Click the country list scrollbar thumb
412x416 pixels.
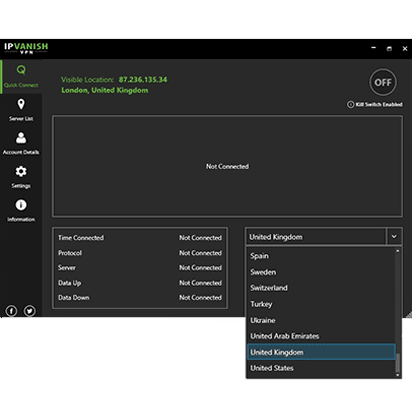(x=397, y=363)
